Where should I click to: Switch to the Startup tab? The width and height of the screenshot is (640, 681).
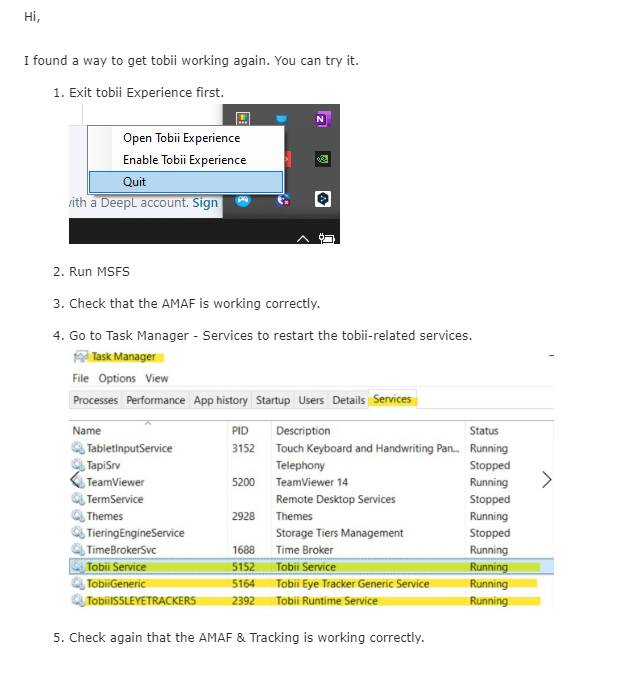coord(273,400)
